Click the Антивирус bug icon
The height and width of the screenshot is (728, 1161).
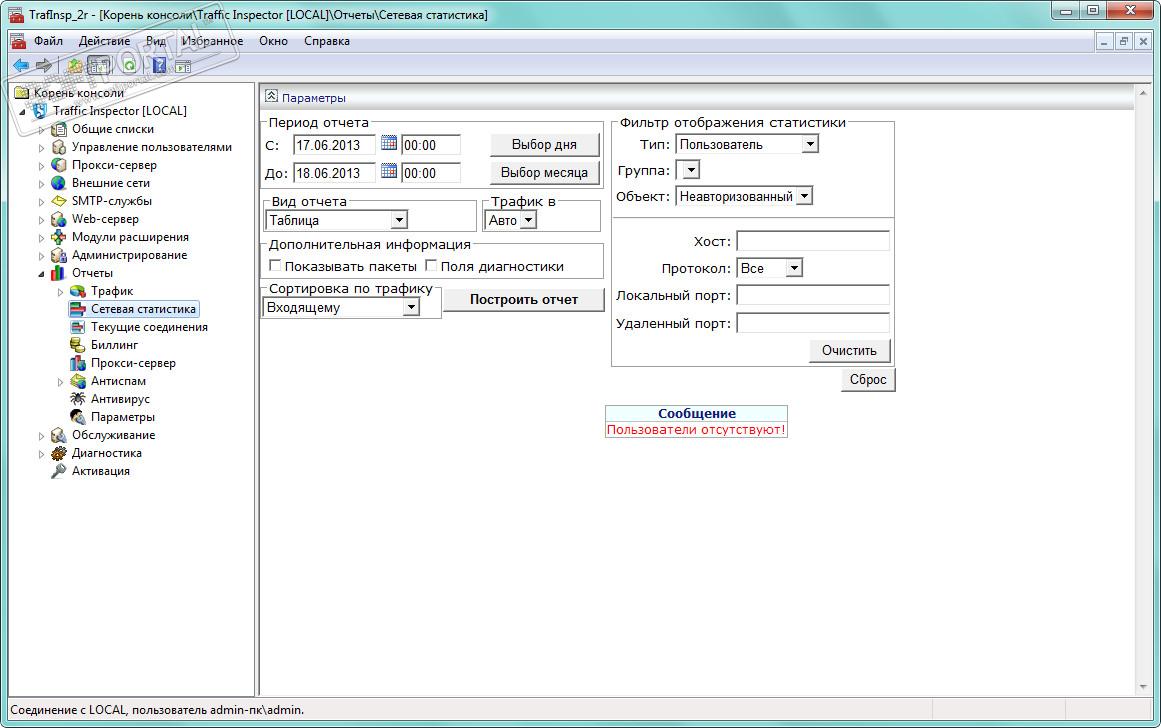78,398
